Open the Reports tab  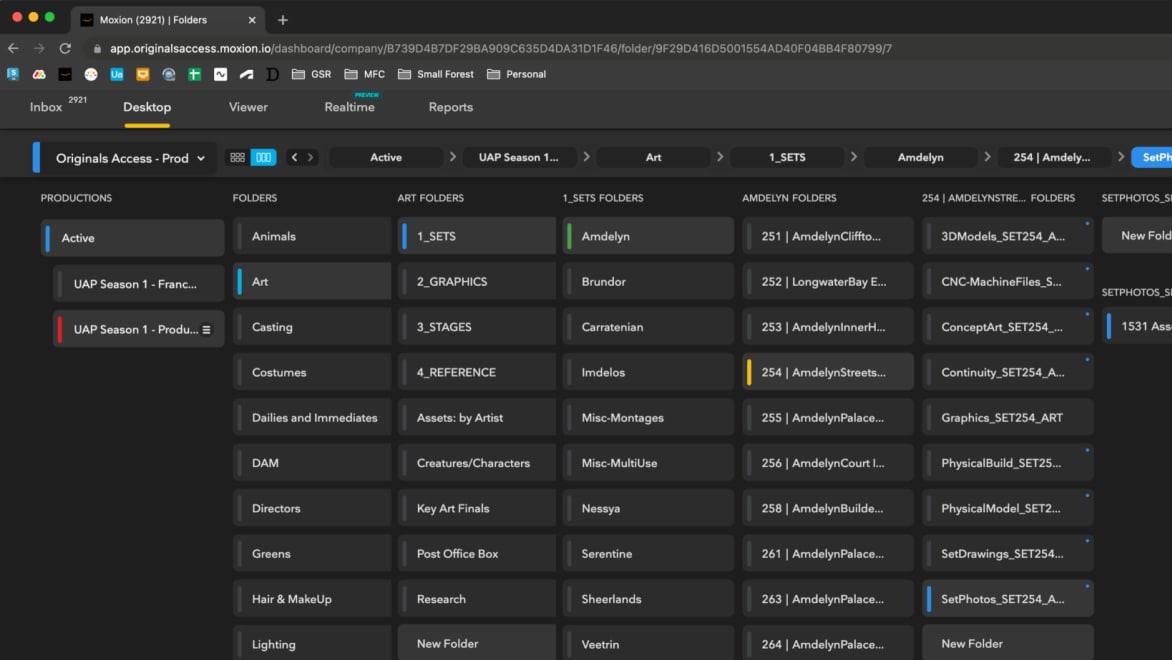click(x=450, y=107)
